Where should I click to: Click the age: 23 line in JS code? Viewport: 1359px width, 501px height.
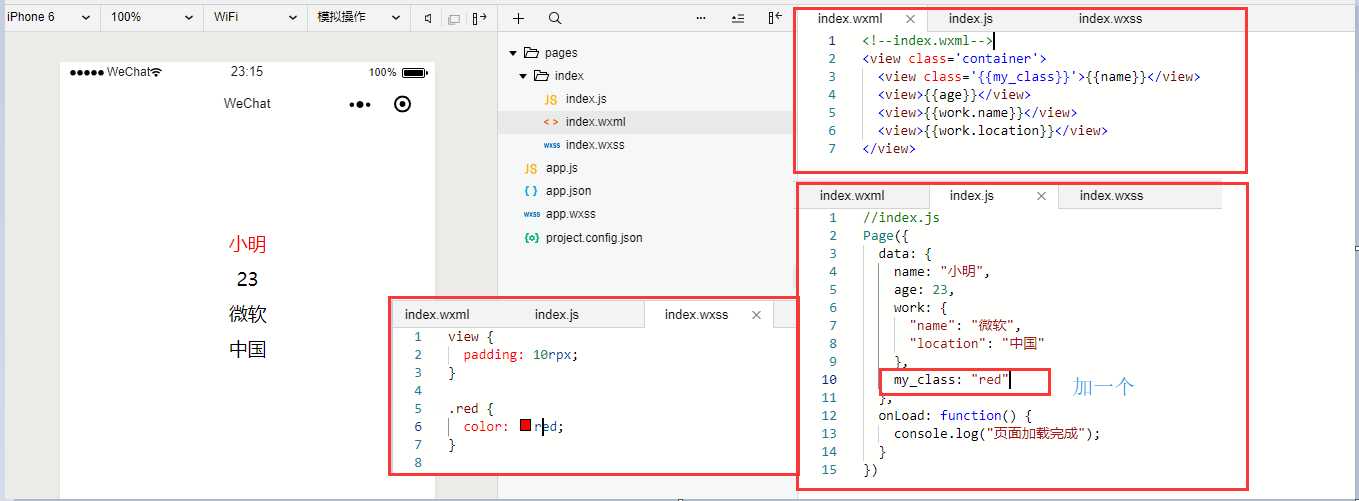(924, 290)
